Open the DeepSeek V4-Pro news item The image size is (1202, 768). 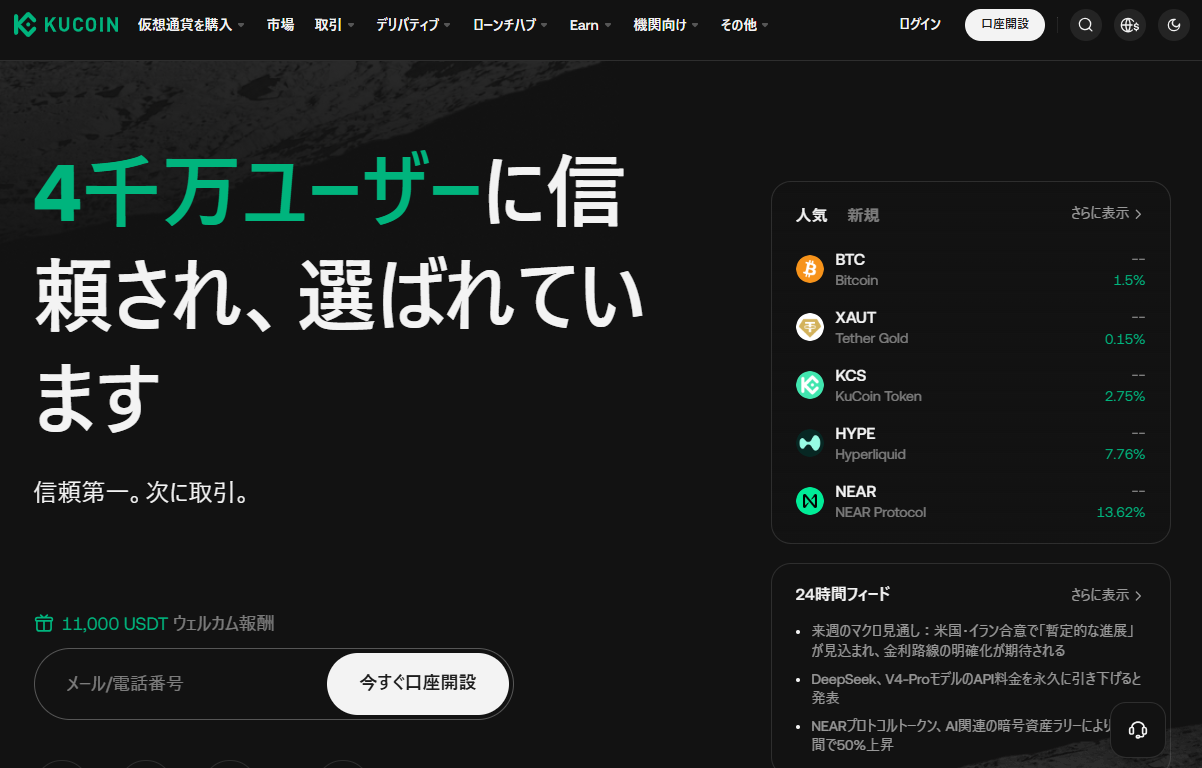click(976, 689)
